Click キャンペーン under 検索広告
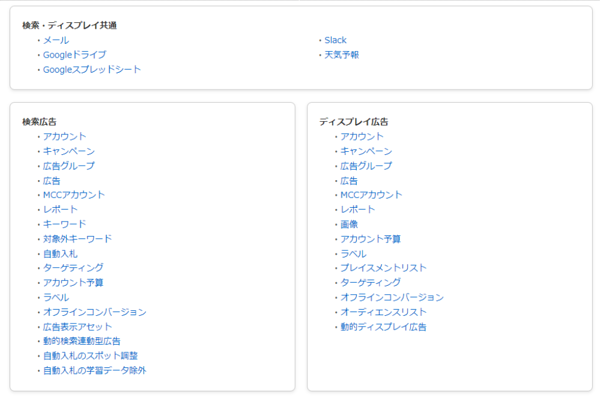This screenshot has height=398, width=600. click(x=69, y=151)
